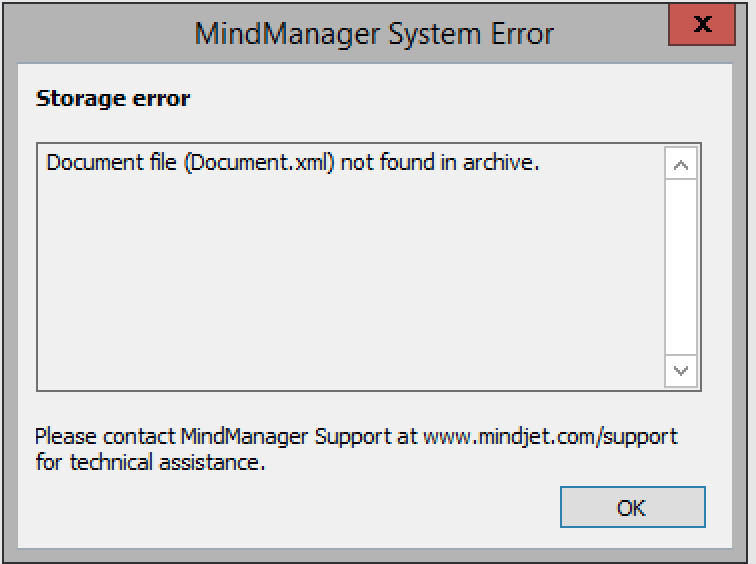Image resolution: width=756 pixels, height=564 pixels.
Task: Click the "Storage error" heading
Action: (x=113, y=98)
